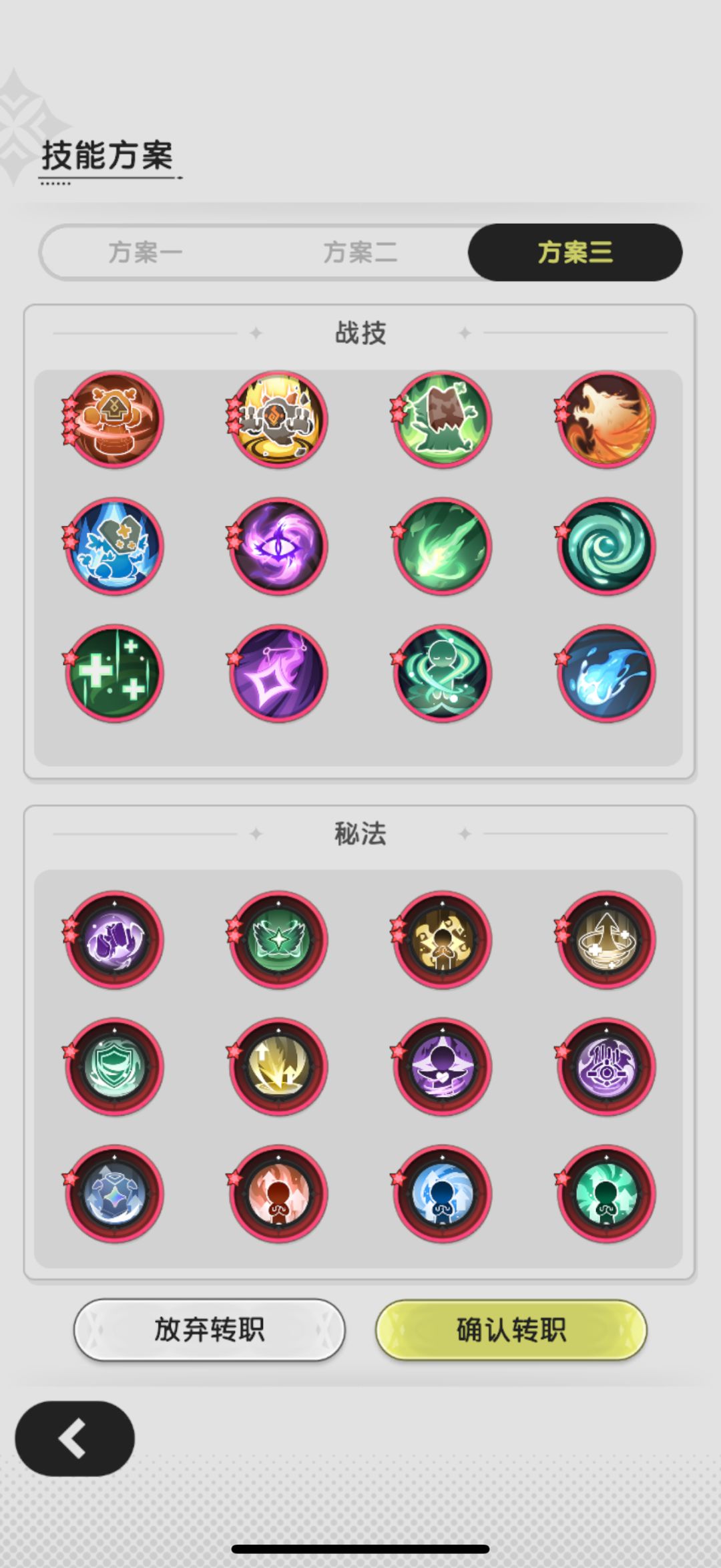This screenshot has width=721, height=1568.
Task: Confirm with the 确认转职 button
Action: coord(511,1330)
